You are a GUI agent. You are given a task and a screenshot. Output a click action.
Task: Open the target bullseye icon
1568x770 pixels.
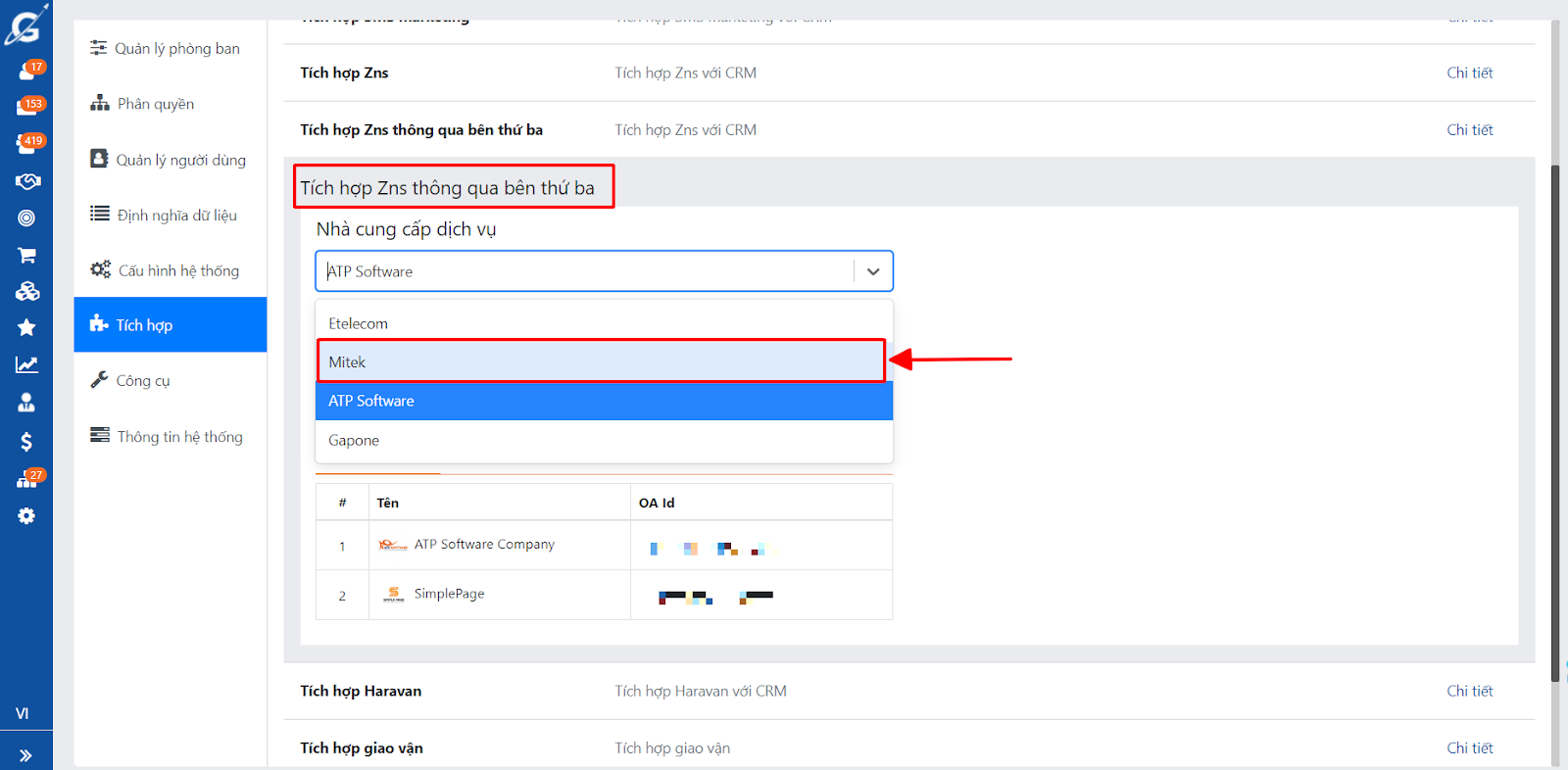tap(26, 217)
